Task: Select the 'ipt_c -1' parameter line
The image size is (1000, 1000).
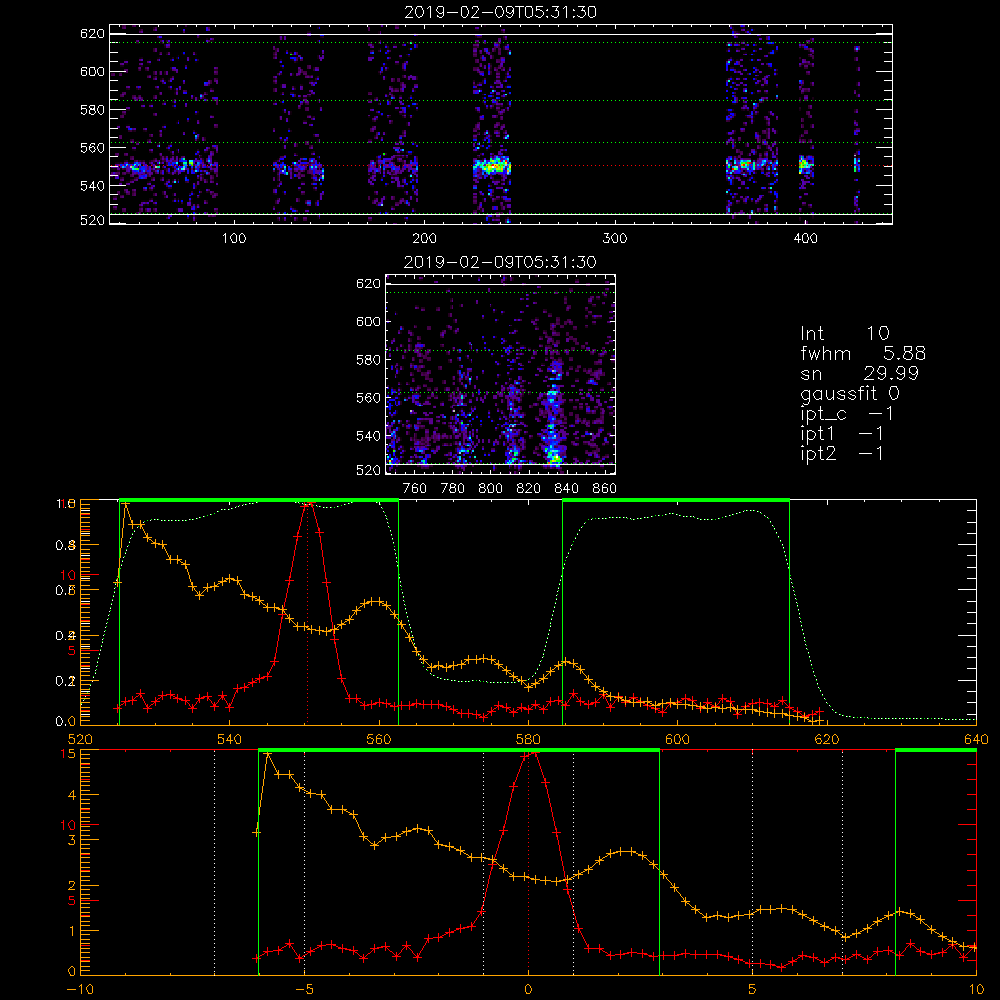Action: [x=848, y=414]
